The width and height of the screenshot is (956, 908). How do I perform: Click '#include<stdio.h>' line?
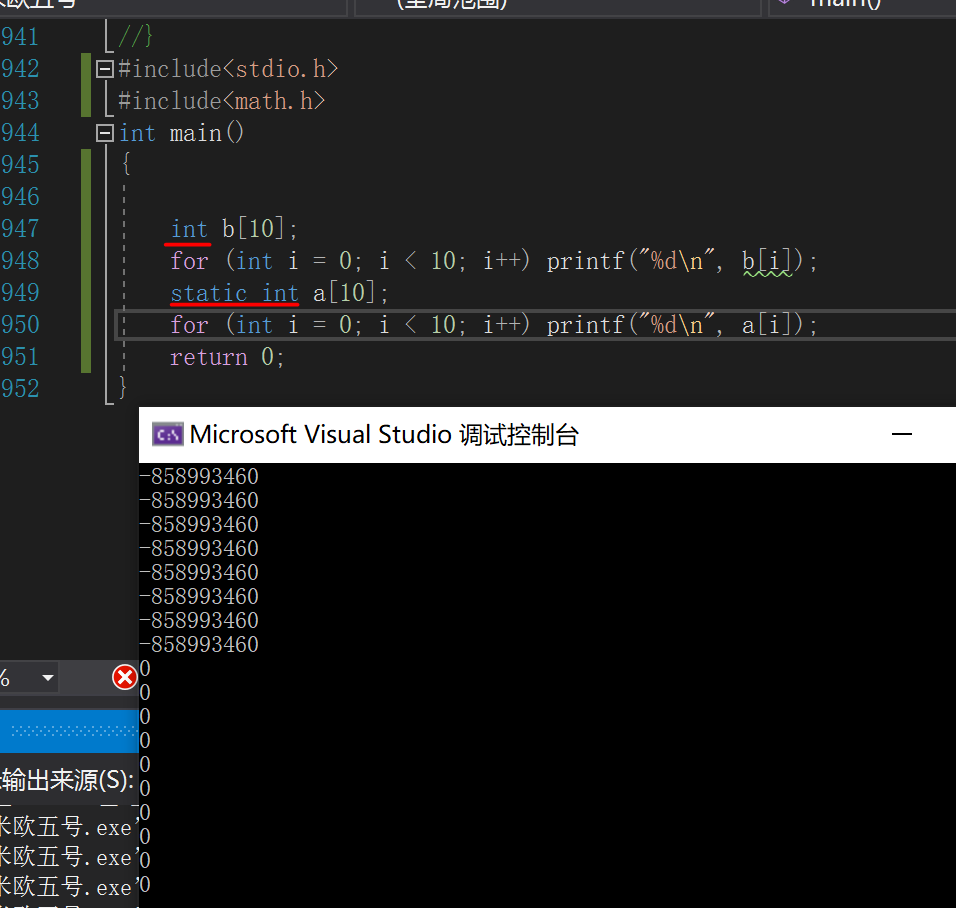(x=228, y=69)
